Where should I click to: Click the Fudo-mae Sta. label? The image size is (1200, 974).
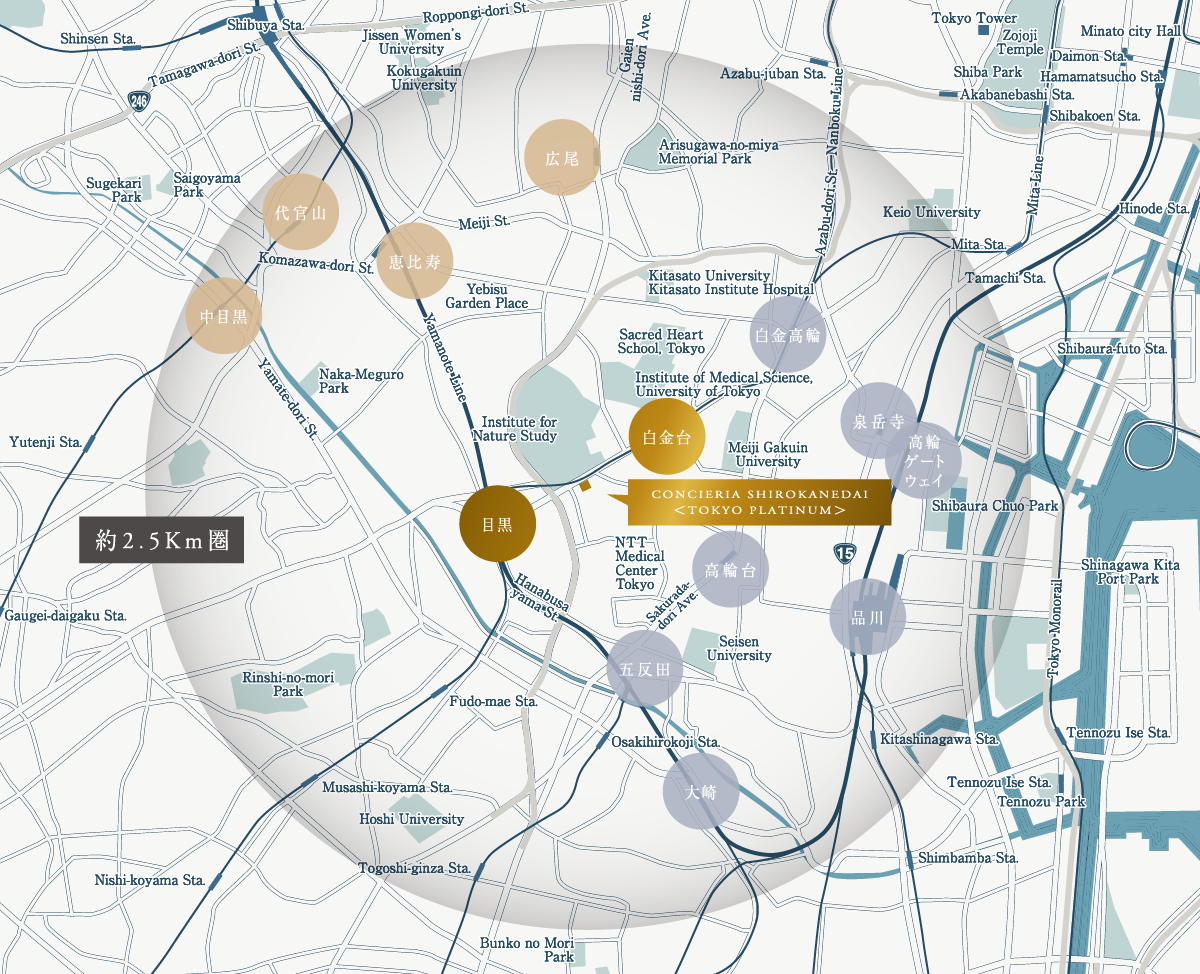point(494,702)
